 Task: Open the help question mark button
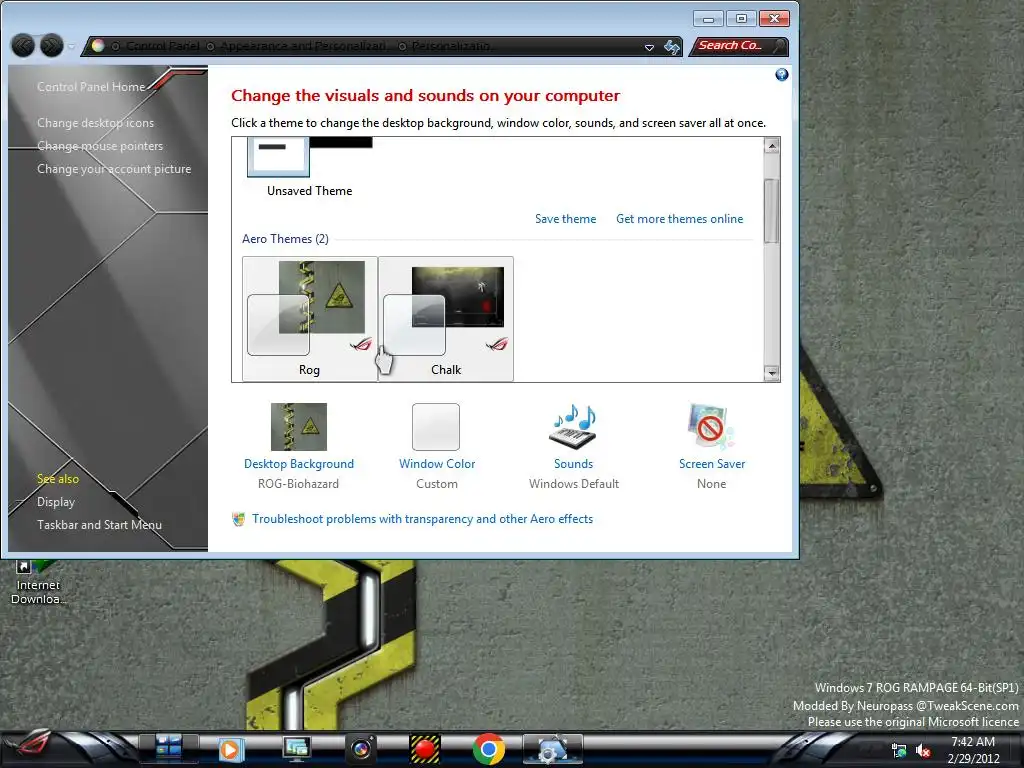(781, 74)
